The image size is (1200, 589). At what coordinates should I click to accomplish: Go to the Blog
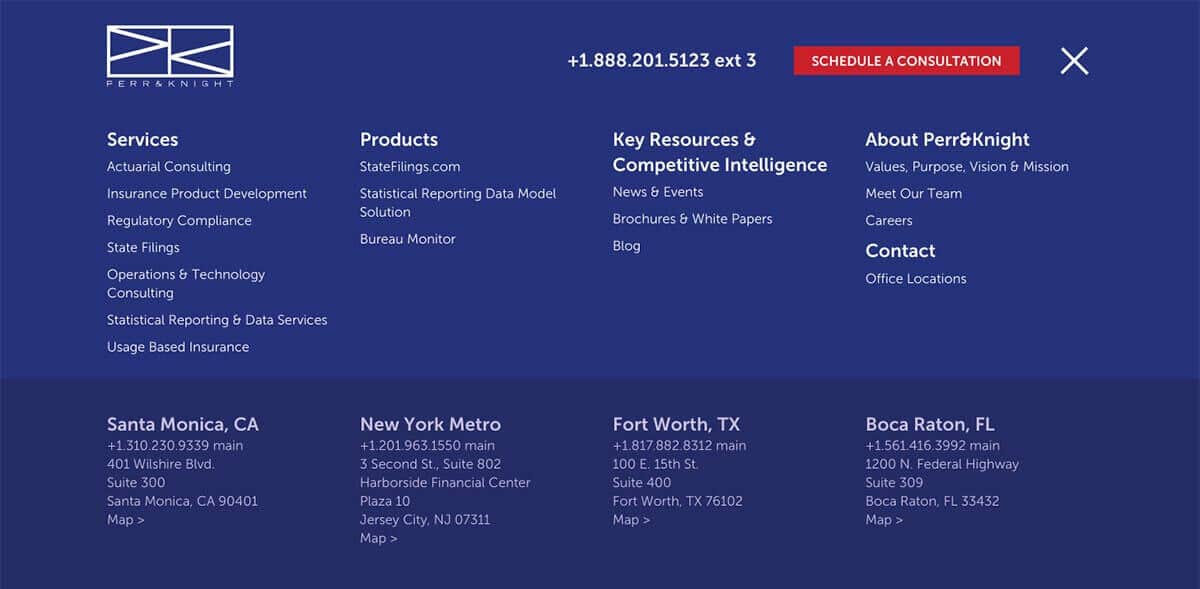click(x=626, y=246)
